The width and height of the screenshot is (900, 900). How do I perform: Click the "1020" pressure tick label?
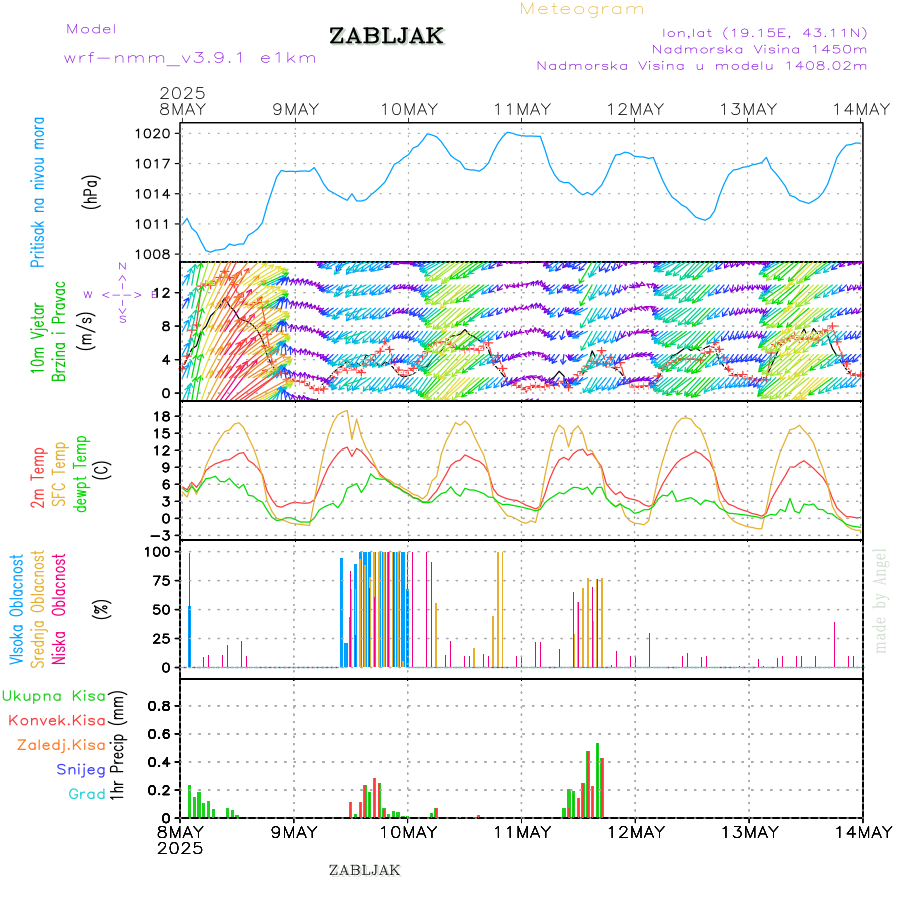point(152,134)
